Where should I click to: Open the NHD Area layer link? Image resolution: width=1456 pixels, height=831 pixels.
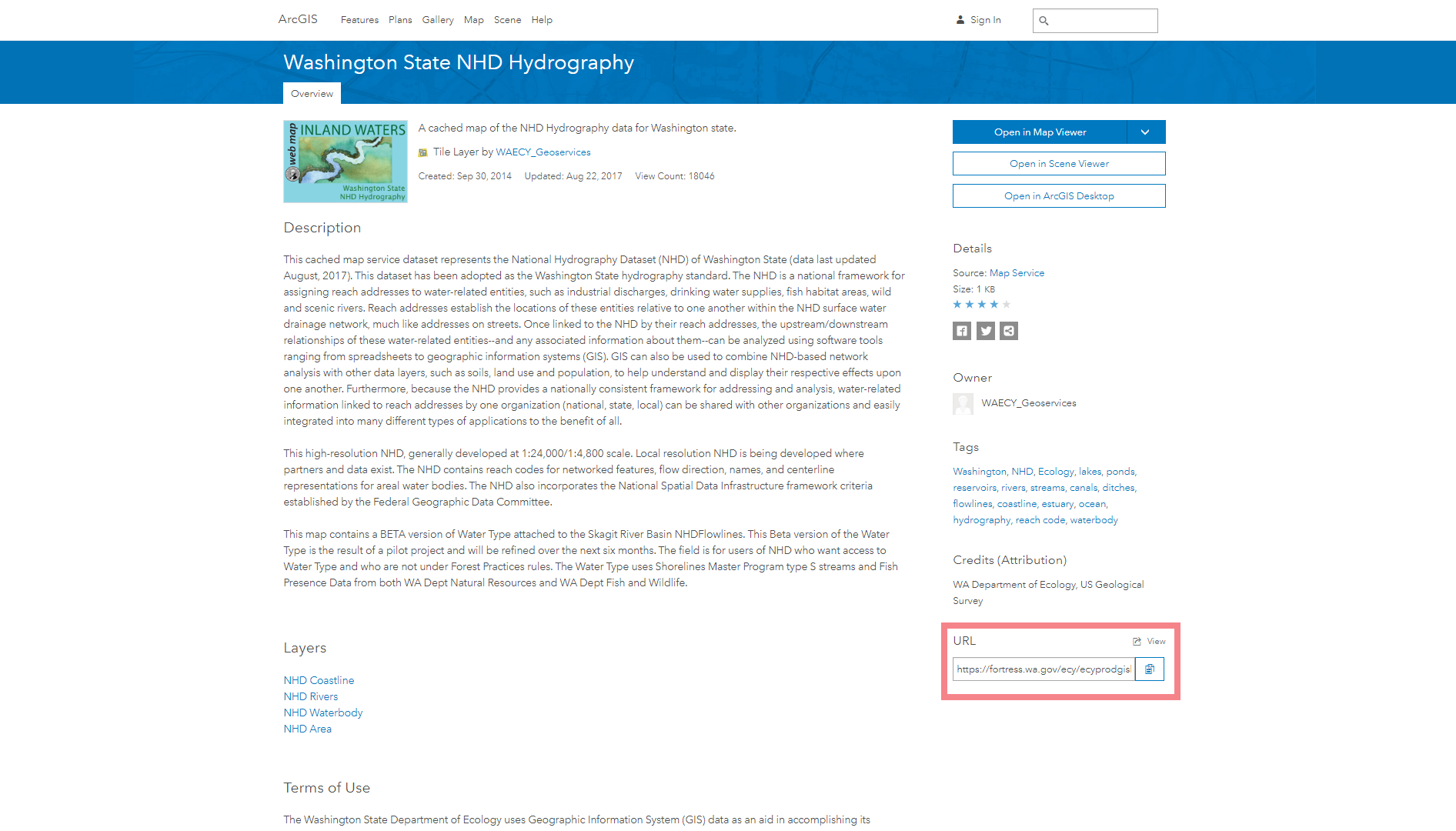[x=307, y=729]
